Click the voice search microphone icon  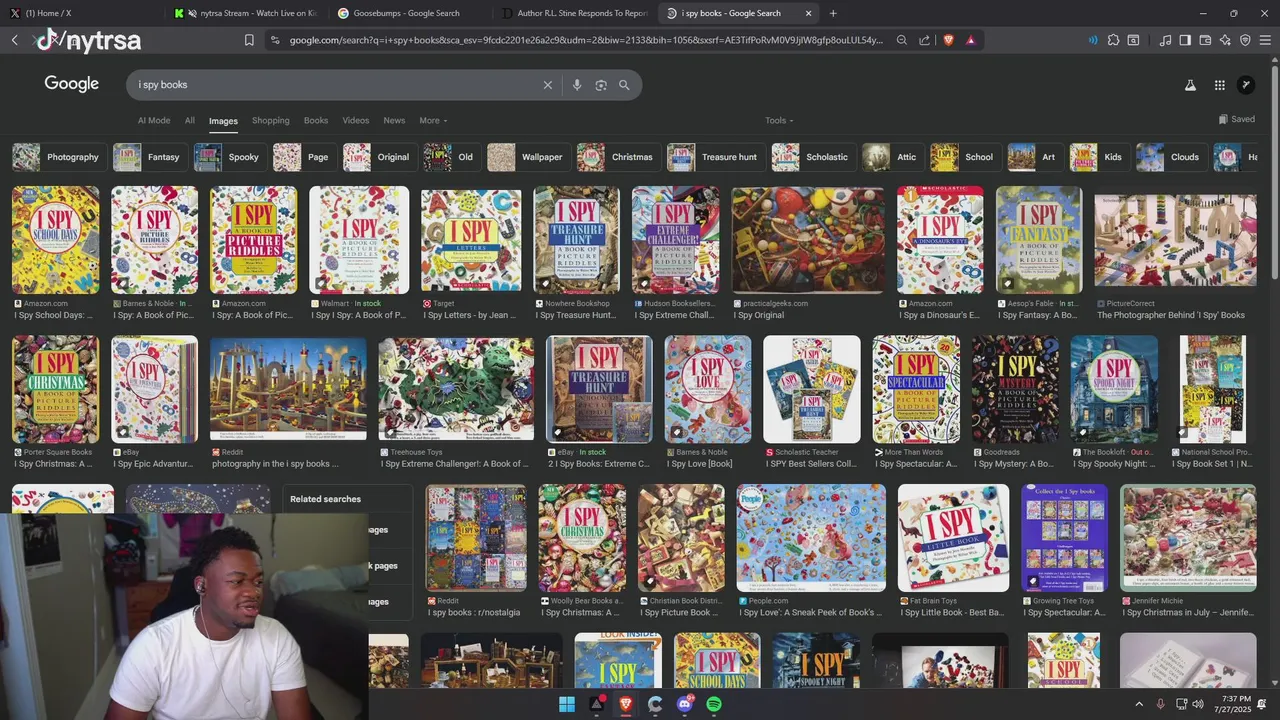click(577, 85)
